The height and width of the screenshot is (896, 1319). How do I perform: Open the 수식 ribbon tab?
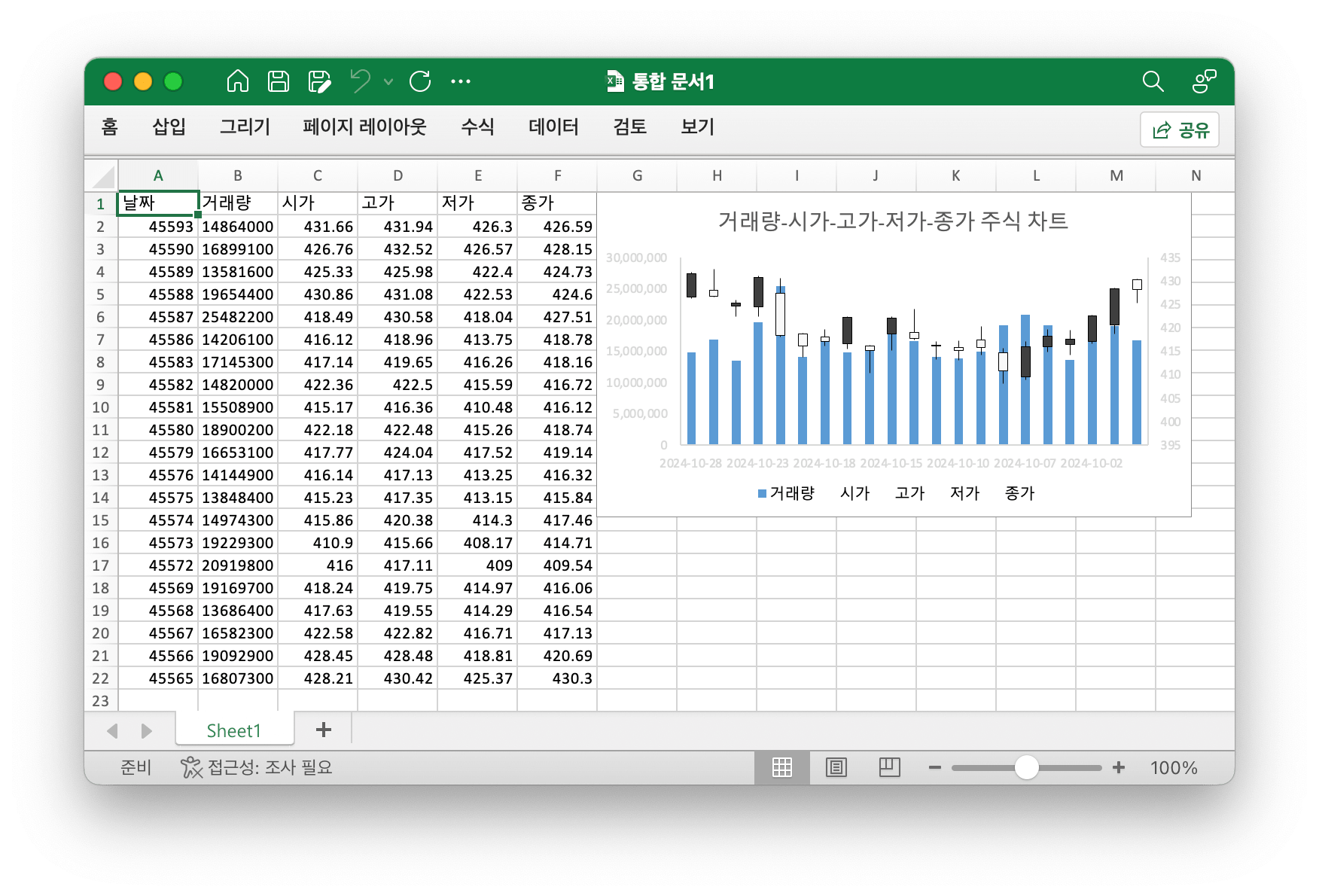tap(477, 126)
